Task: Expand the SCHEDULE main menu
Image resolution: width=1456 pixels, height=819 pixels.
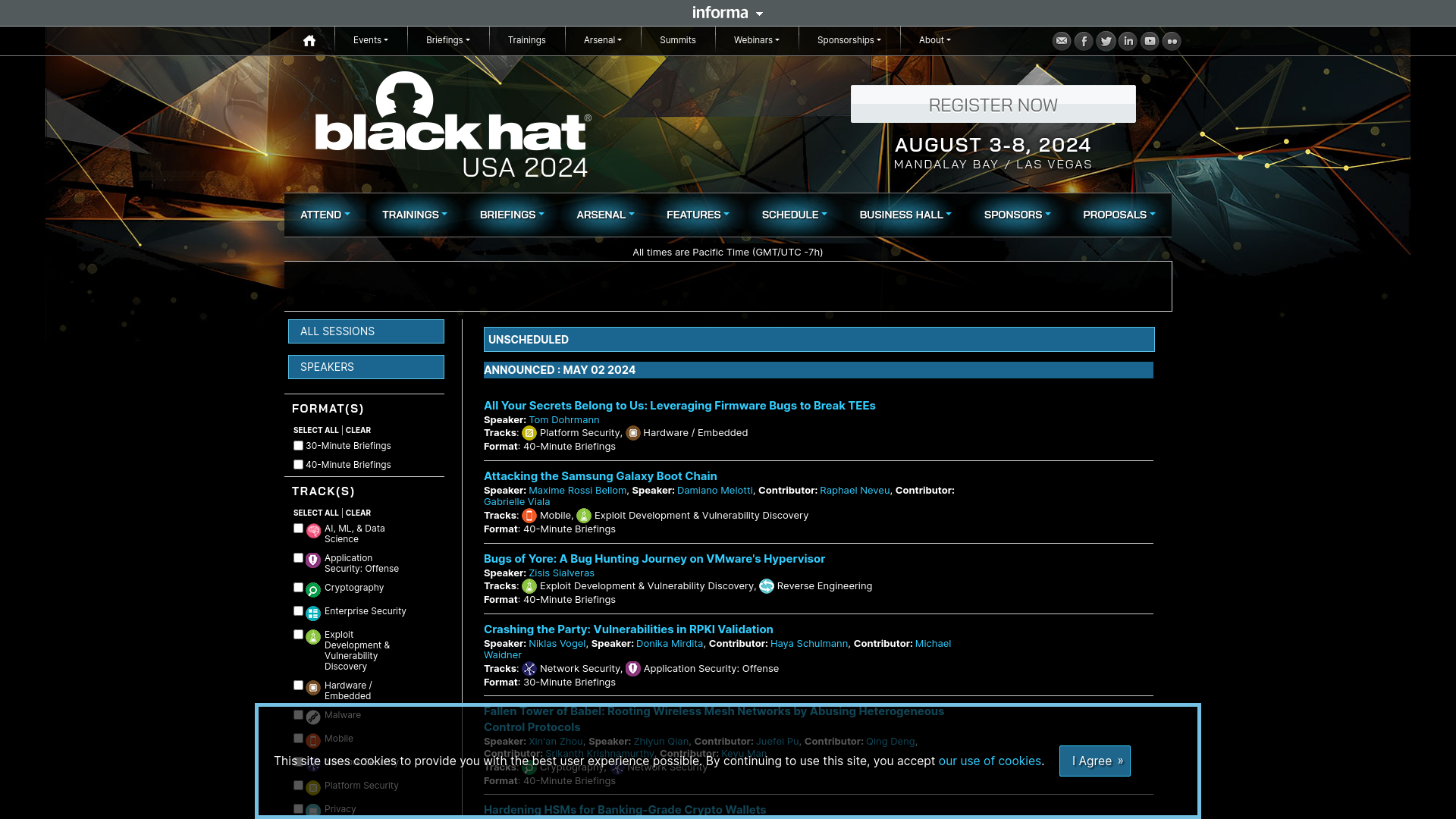Action: tap(794, 215)
